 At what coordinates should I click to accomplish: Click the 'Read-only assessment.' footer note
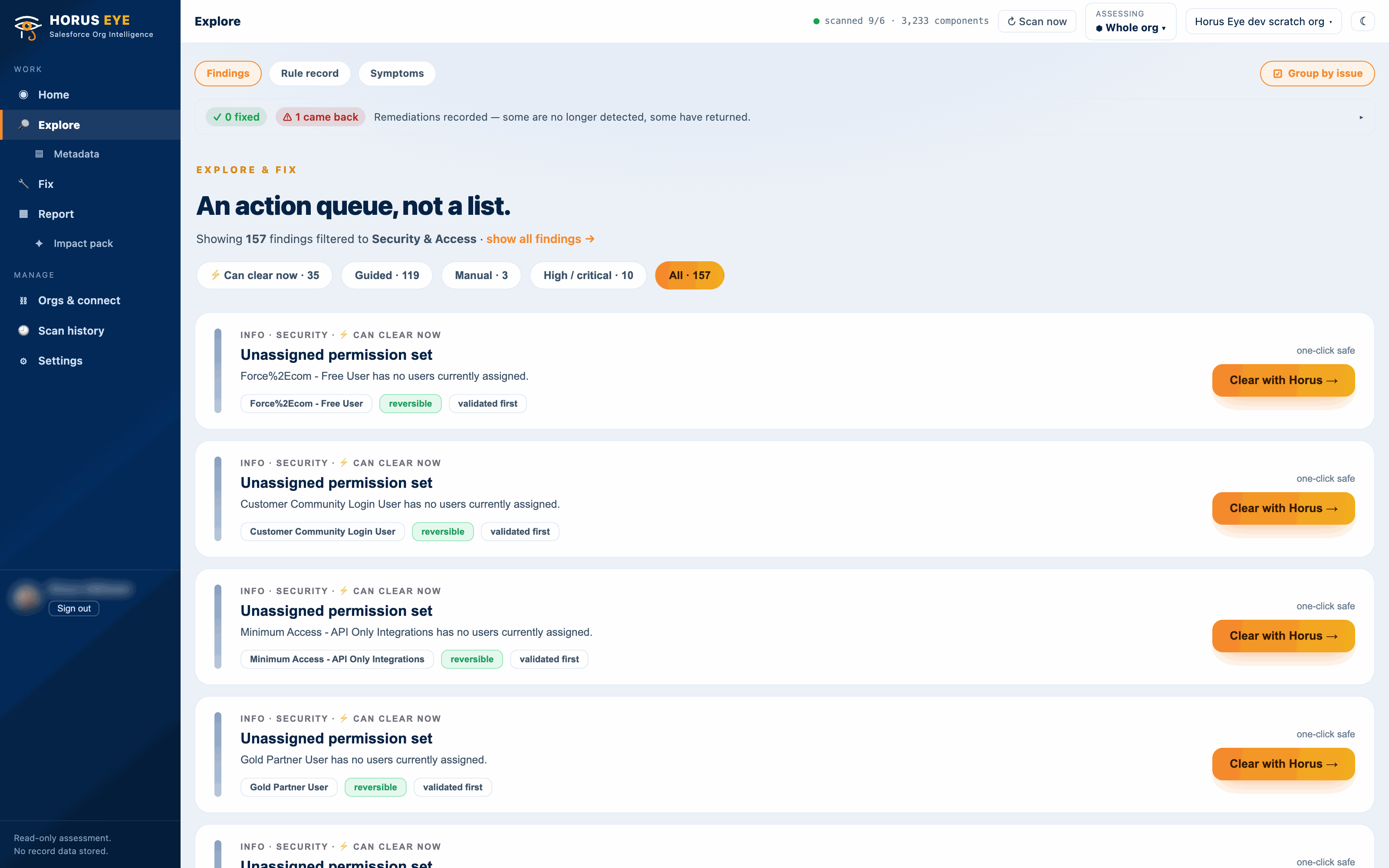pyautogui.click(x=63, y=838)
